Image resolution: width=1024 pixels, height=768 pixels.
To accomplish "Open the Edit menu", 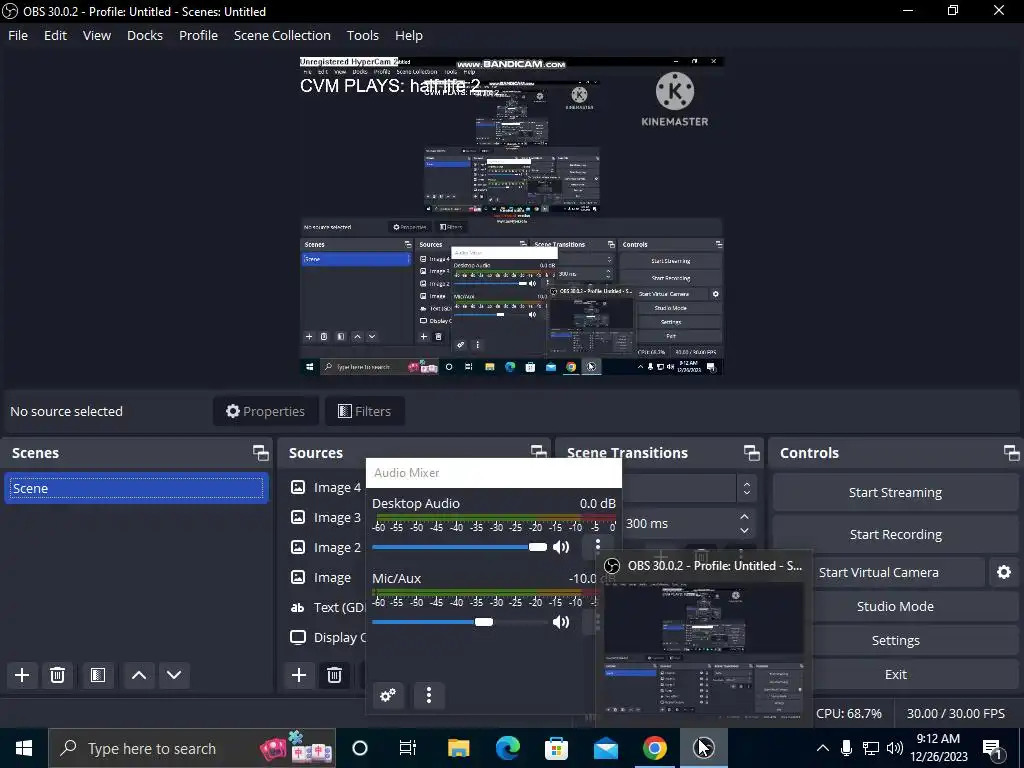I will click(56, 35).
